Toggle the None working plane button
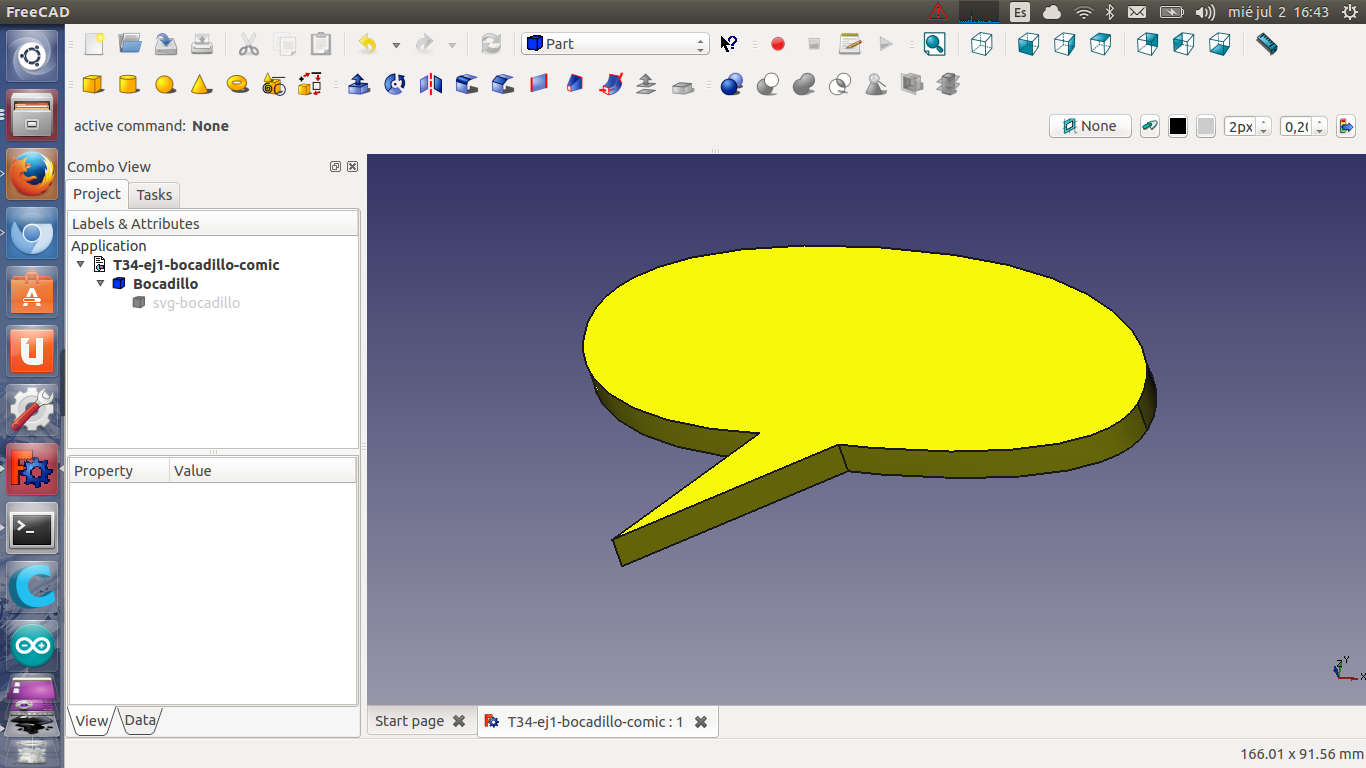This screenshot has width=1366, height=768. pos(1089,126)
